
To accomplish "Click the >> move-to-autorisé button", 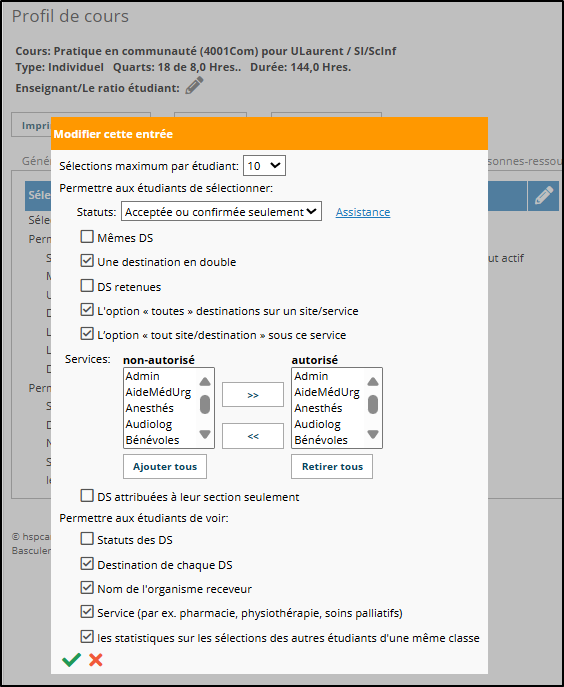I will pos(253,395).
